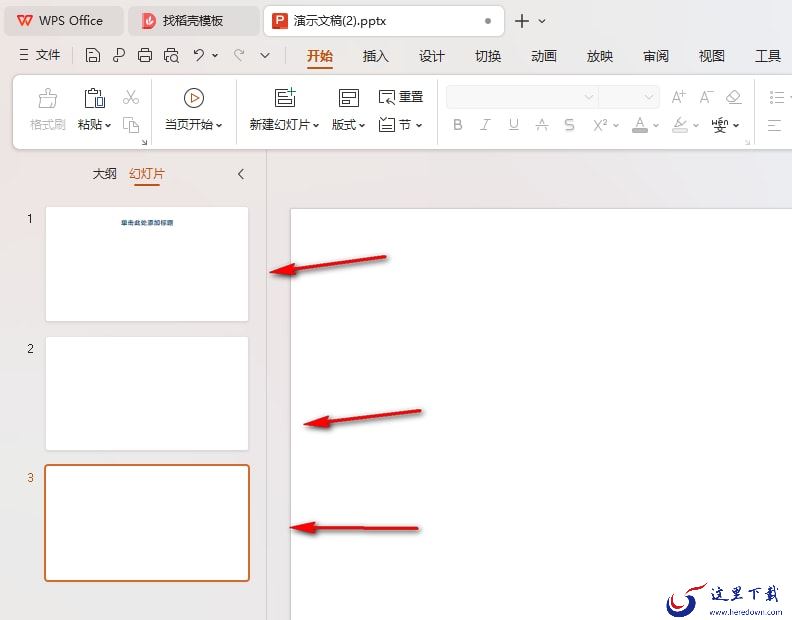
Task: Click the Undo arrow icon
Action: coord(199,55)
